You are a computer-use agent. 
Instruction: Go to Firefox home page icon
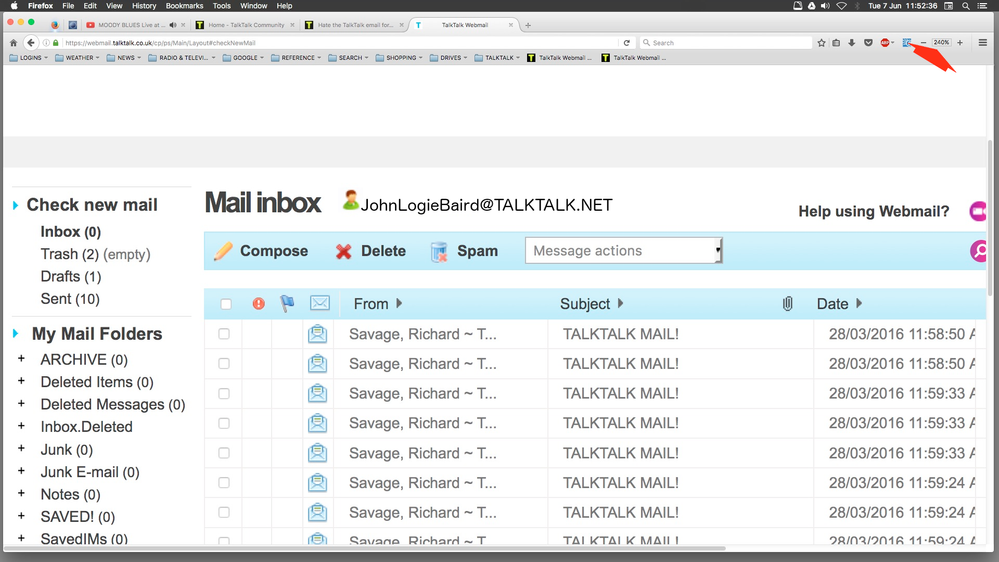(x=13, y=43)
